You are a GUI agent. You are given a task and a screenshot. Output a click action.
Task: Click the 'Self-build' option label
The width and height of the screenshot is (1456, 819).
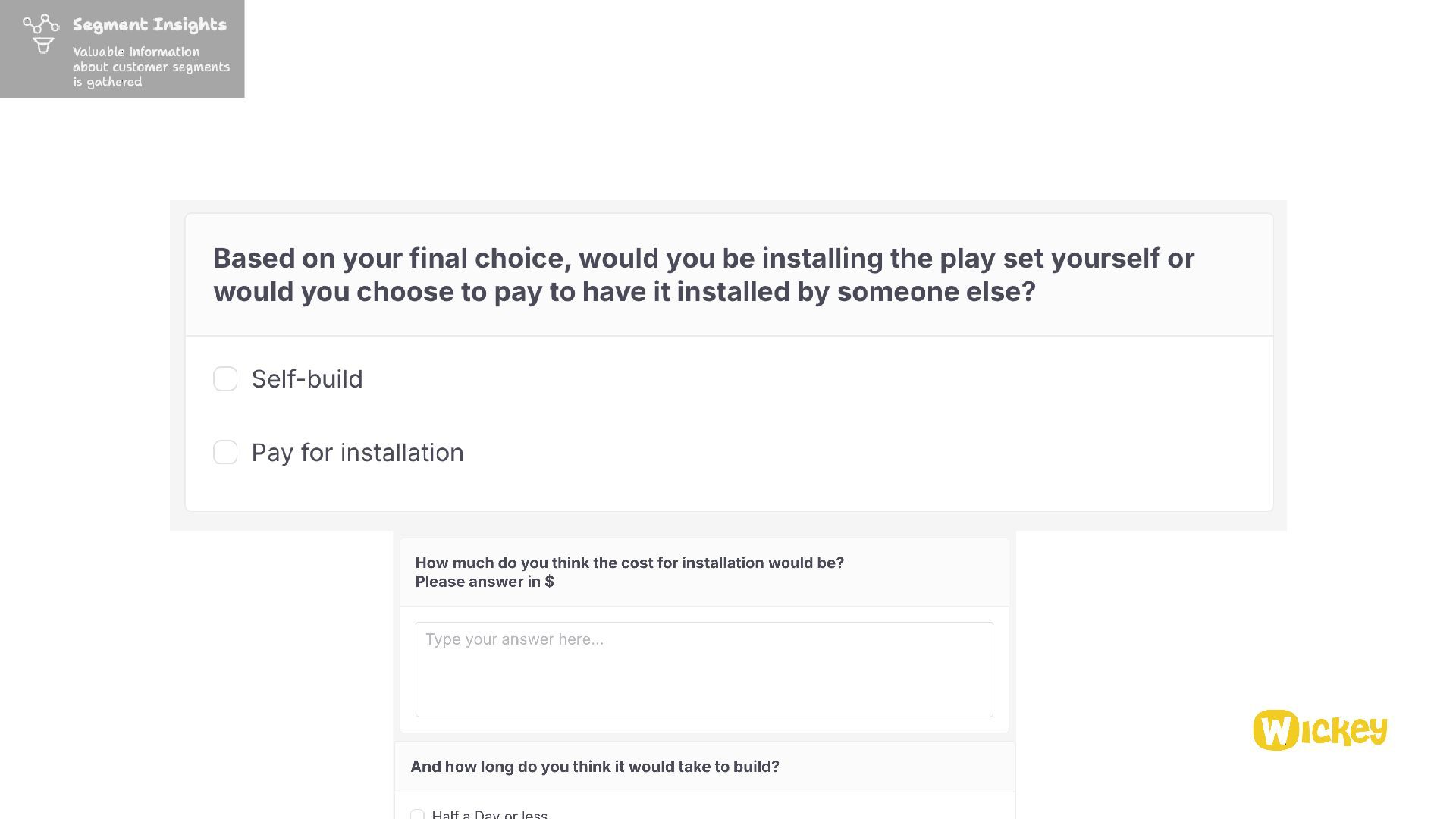307,378
